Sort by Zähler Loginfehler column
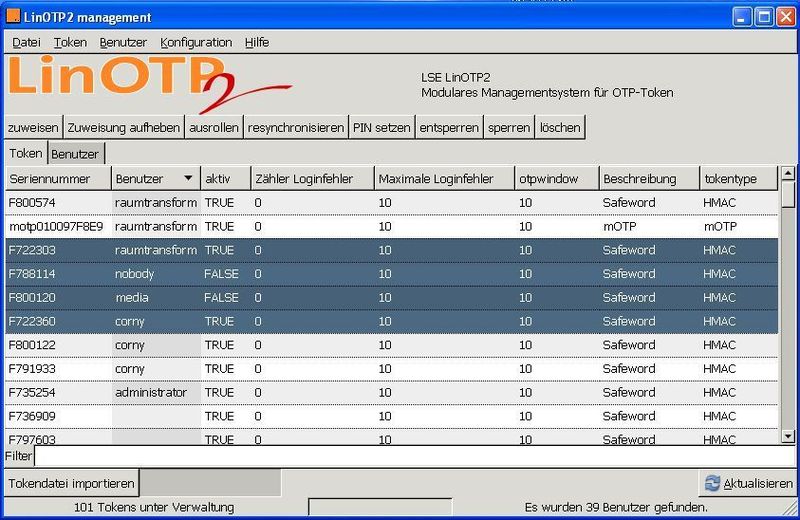 [x=313, y=179]
